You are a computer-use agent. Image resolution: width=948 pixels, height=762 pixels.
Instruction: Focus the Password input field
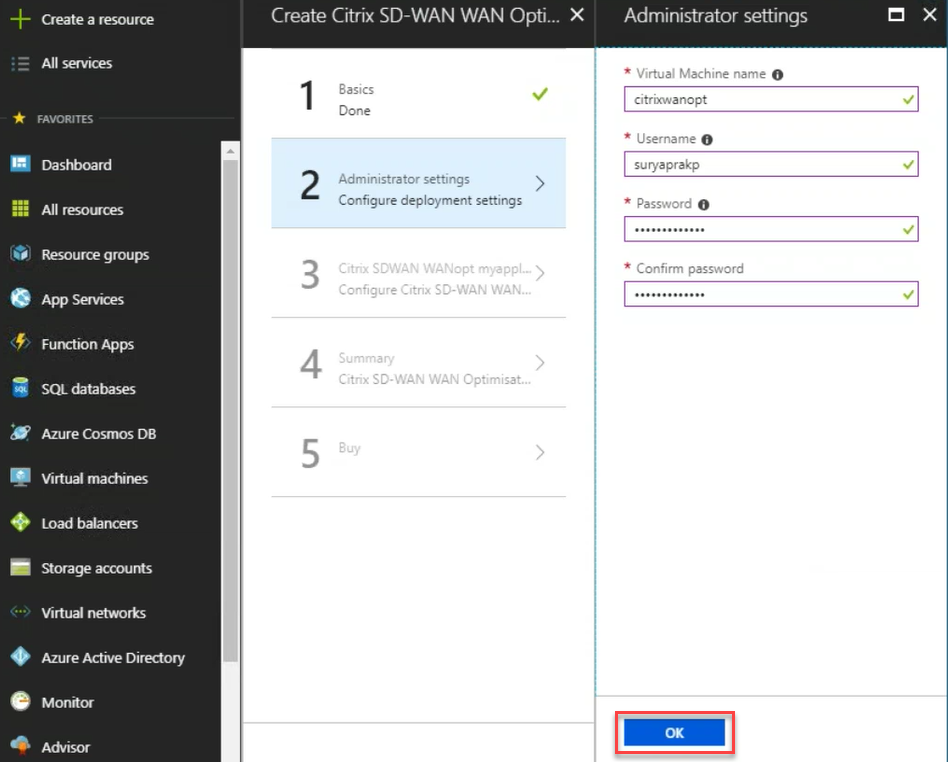(771, 229)
